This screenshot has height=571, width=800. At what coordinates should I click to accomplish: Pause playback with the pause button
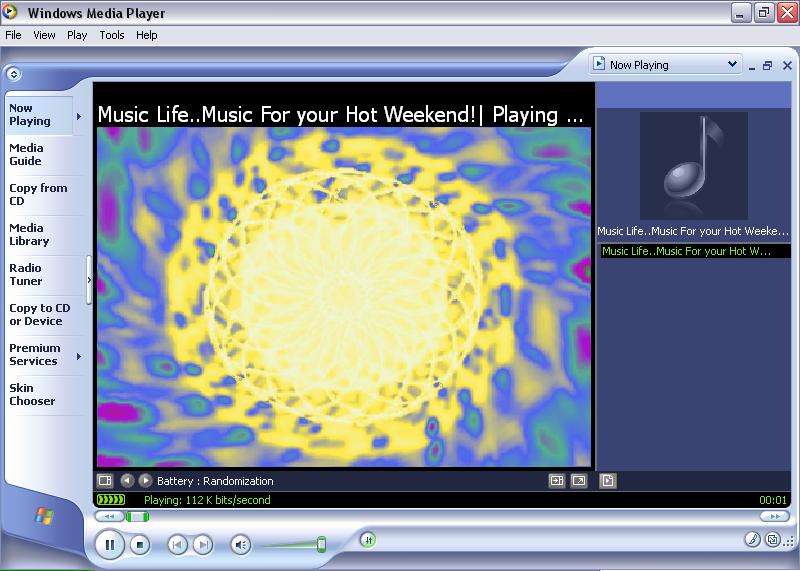[x=110, y=544]
